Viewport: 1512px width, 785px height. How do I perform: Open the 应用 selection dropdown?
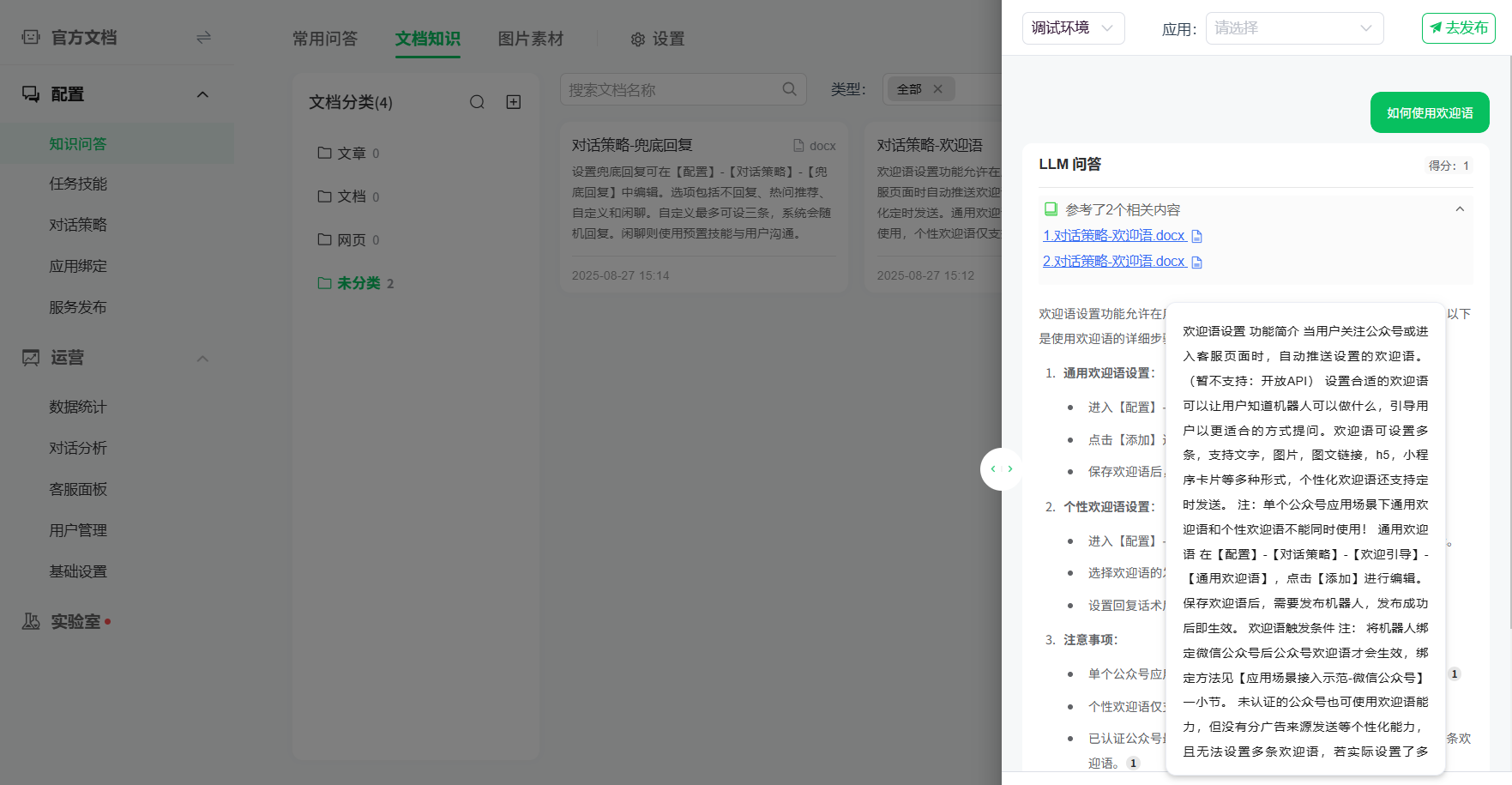click(1293, 28)
